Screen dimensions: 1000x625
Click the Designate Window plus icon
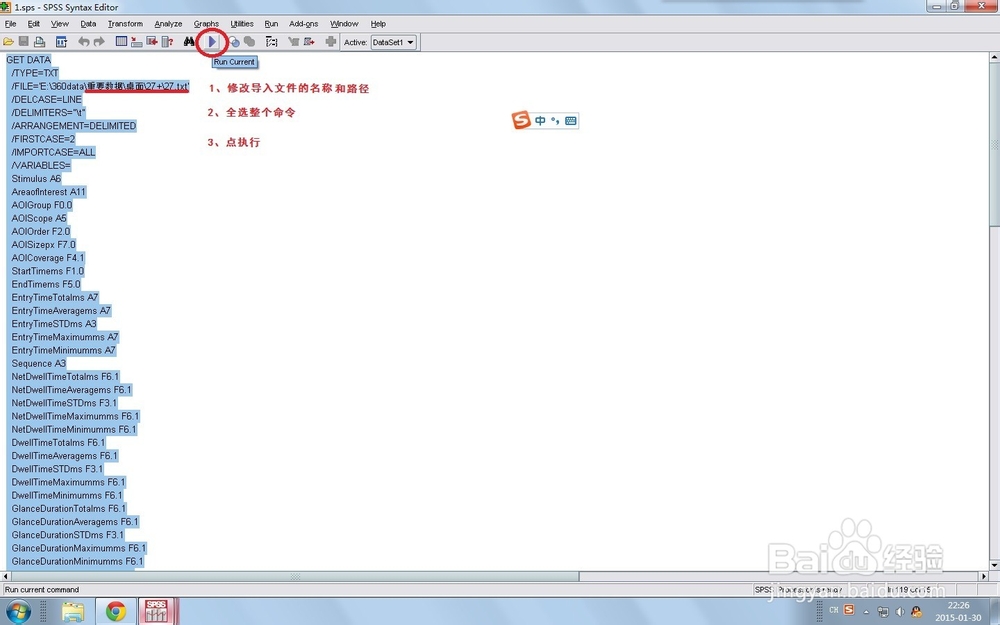pos(330,42)
